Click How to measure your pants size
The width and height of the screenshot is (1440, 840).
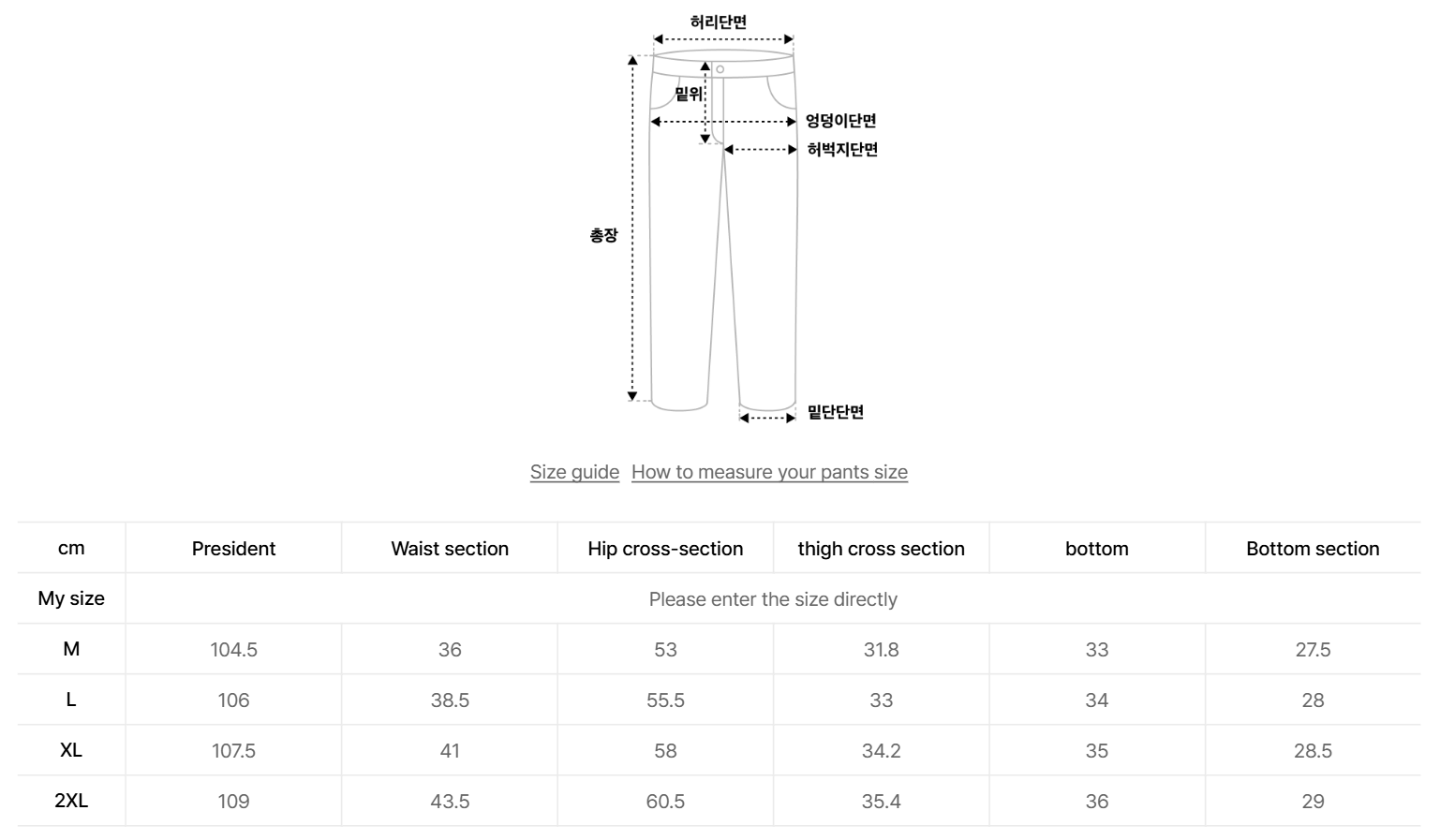click(769, 472)
